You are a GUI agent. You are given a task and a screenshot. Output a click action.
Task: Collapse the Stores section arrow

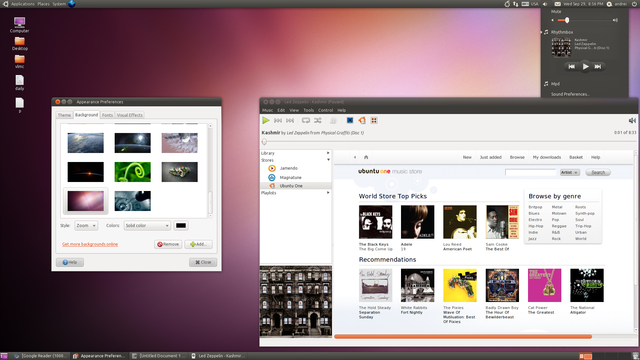(x=328, y=160)
